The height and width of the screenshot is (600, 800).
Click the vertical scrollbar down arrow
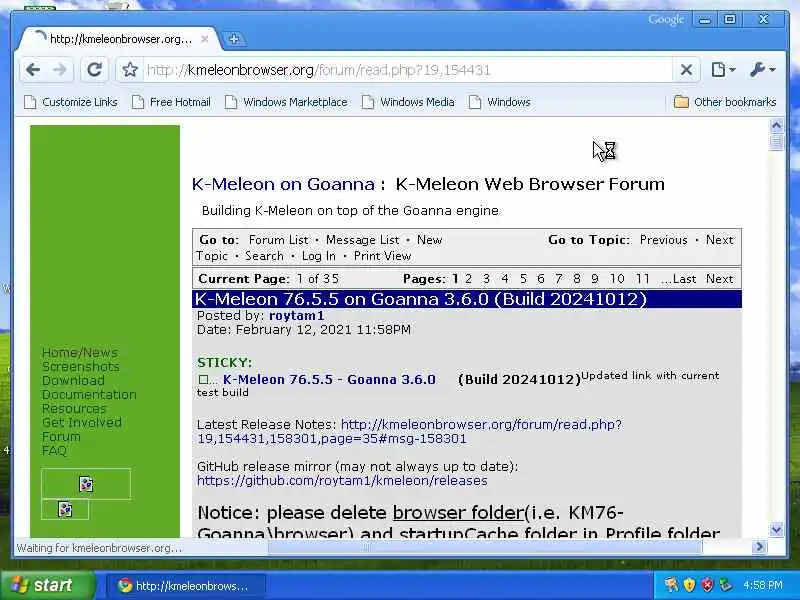click(x=776, y=530)
